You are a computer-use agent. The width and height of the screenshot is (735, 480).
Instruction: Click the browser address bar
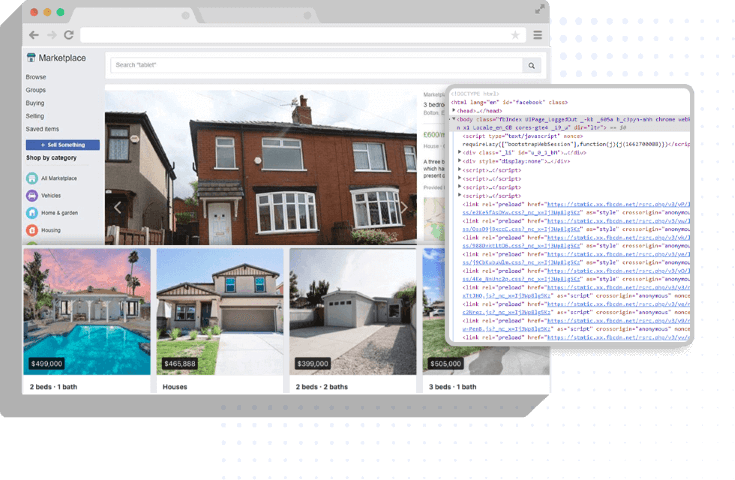(x=302, y=35)
